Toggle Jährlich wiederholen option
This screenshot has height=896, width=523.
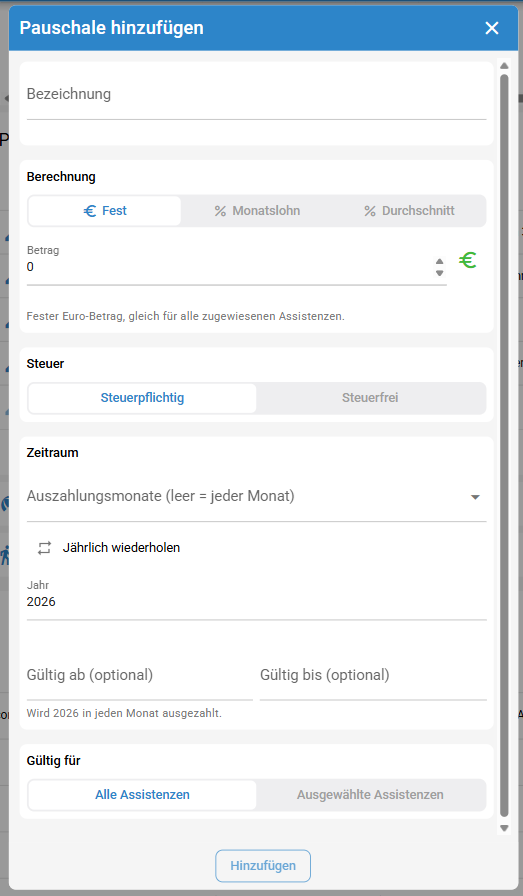(109, 548)
